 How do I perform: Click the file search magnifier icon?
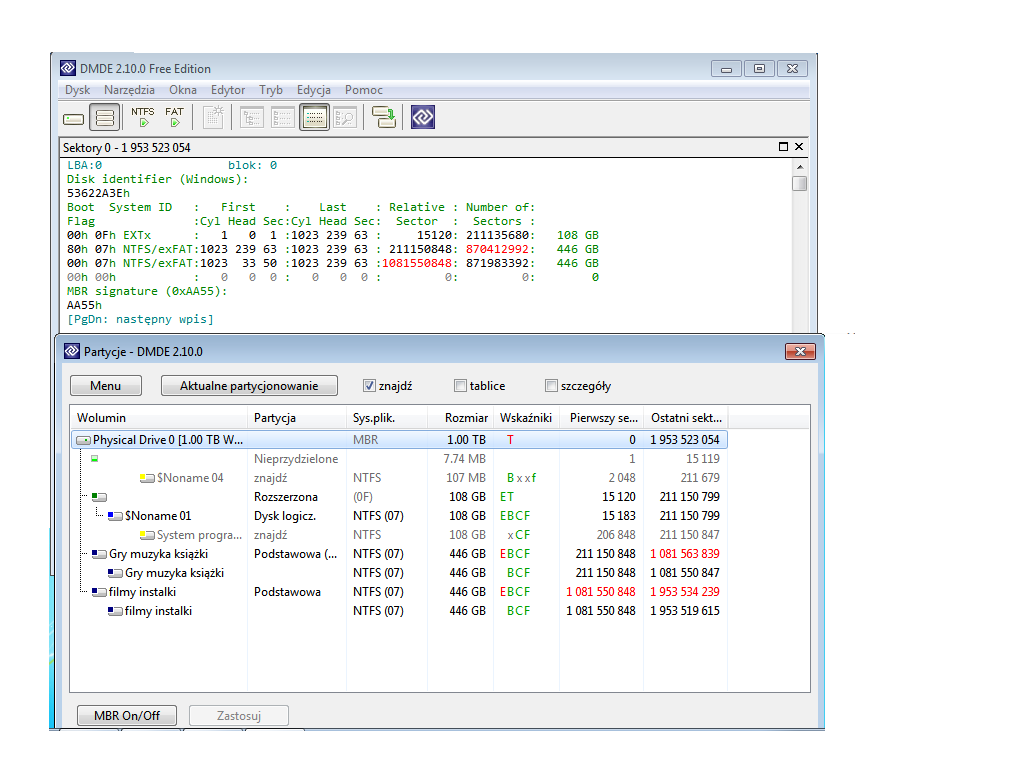tap(345, 118)
